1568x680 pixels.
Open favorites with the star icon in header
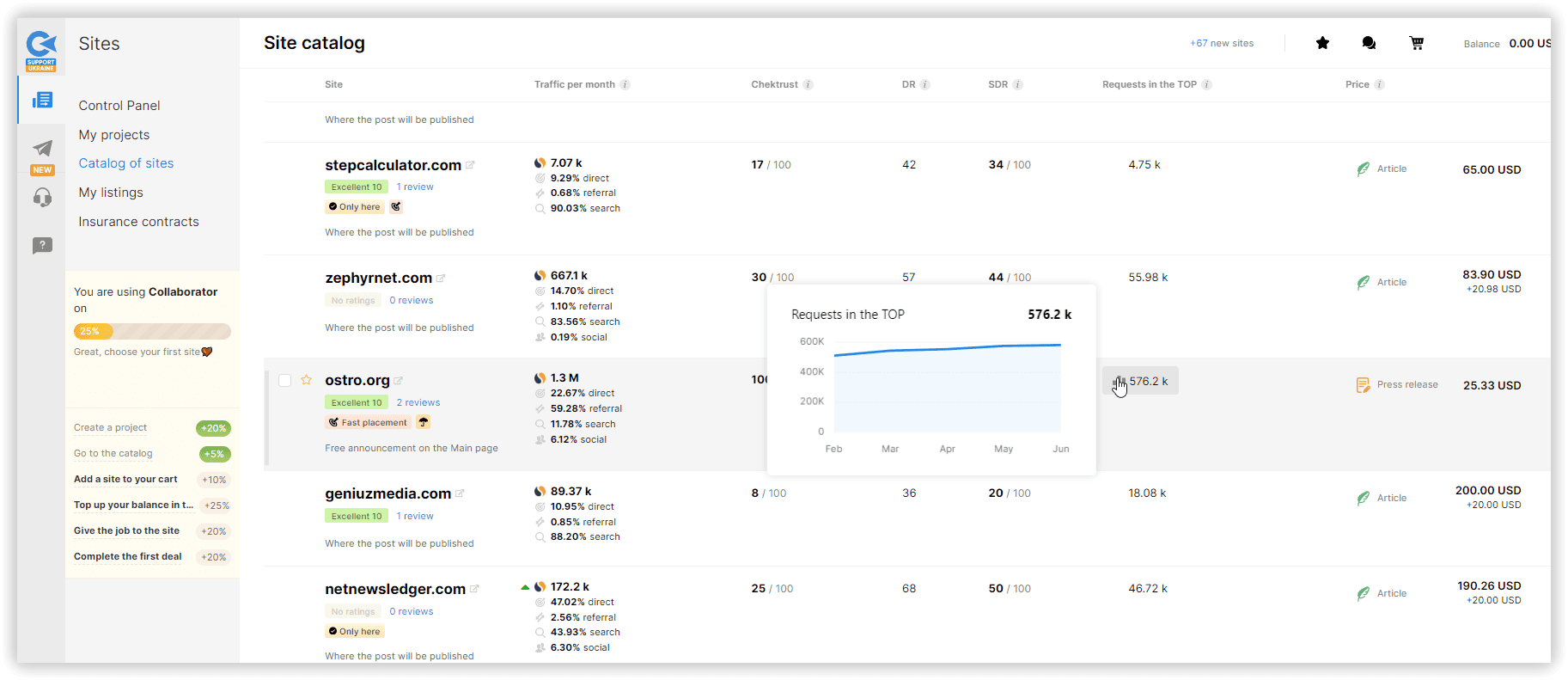tap(1322, 43)
